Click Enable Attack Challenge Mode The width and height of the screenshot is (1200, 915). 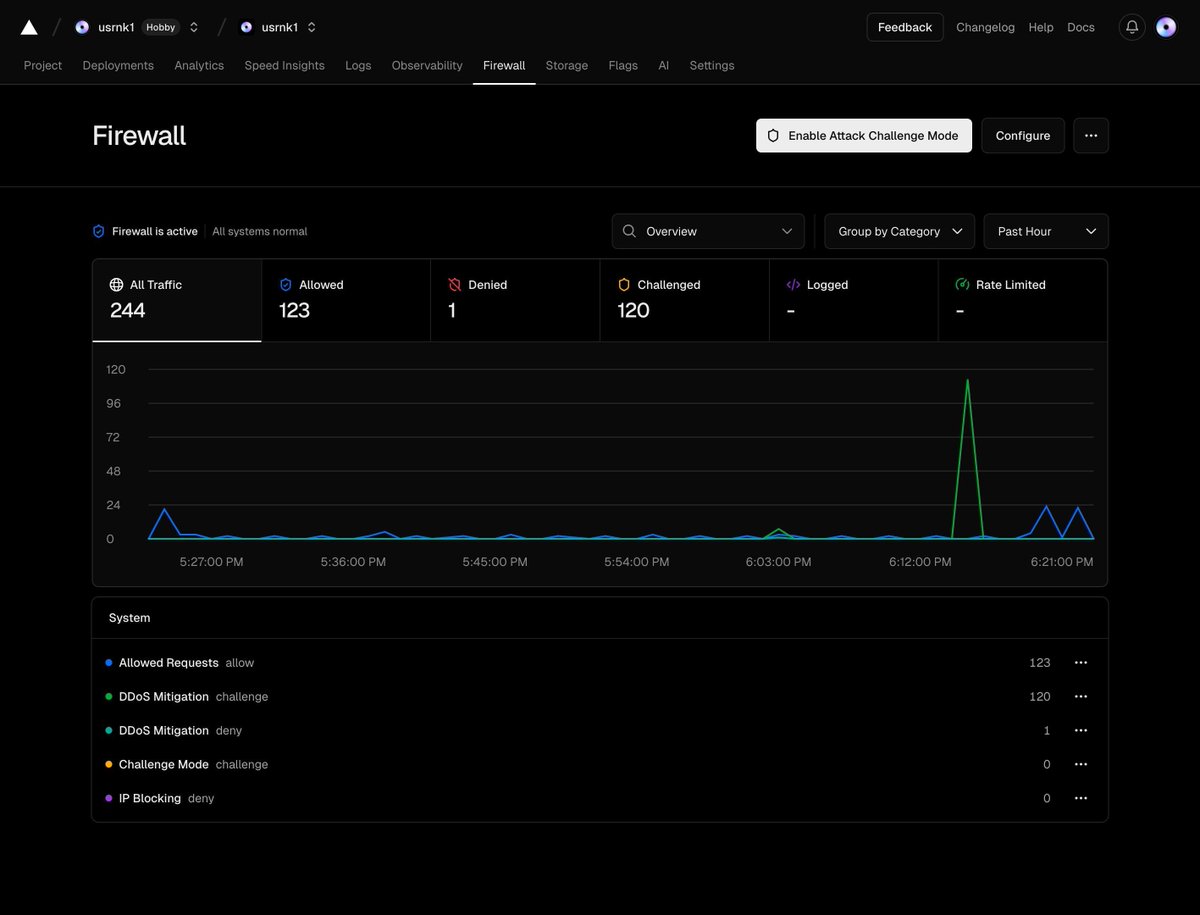coord(864,136)
